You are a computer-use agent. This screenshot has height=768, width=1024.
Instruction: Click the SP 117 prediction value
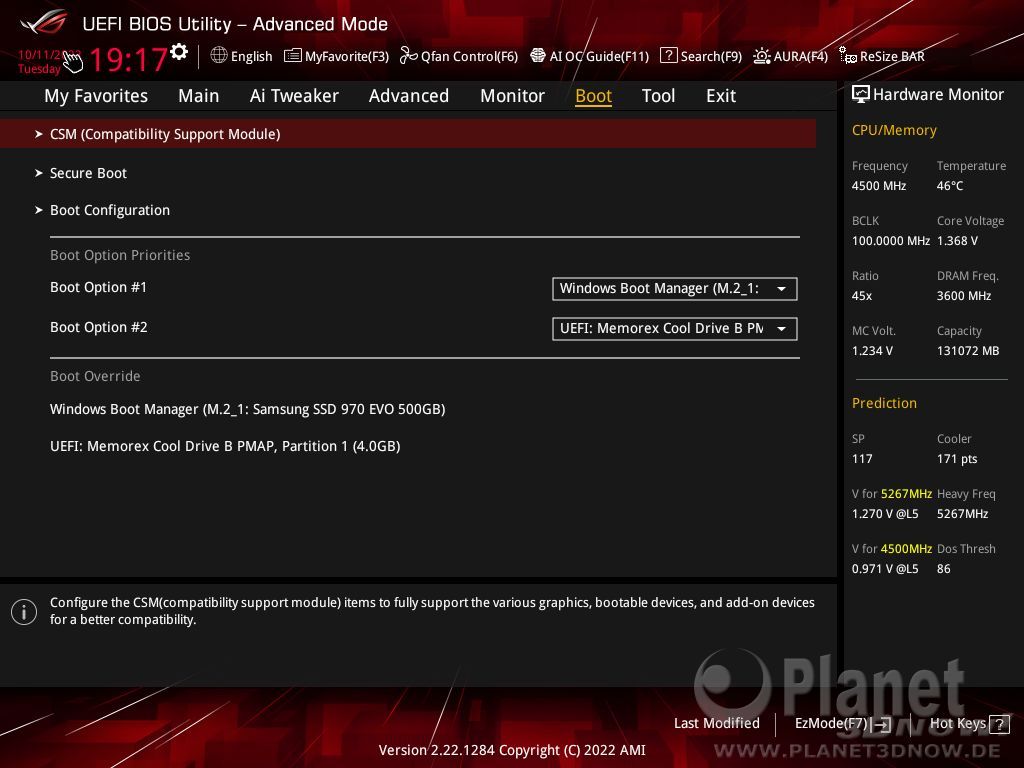pyautogui.click(x=862, y=459)
